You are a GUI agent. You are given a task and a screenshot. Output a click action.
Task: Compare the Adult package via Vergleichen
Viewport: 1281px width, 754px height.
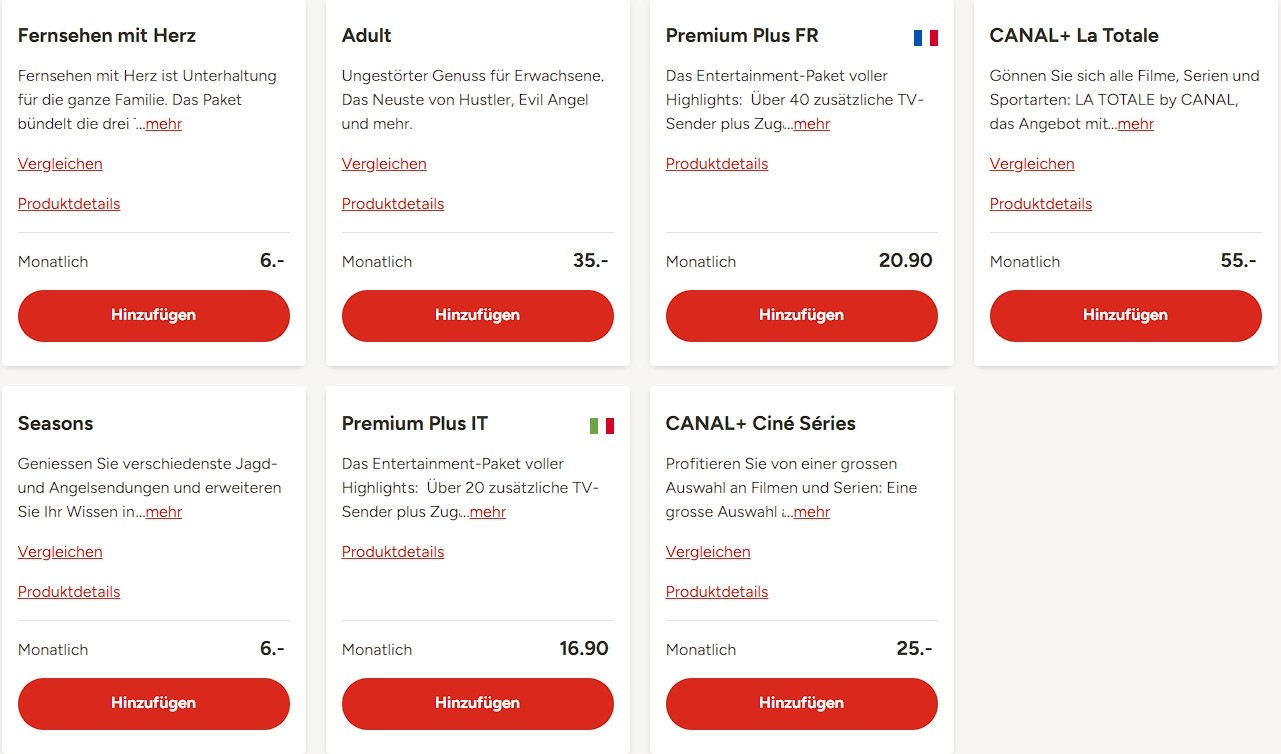click(384, 164)
